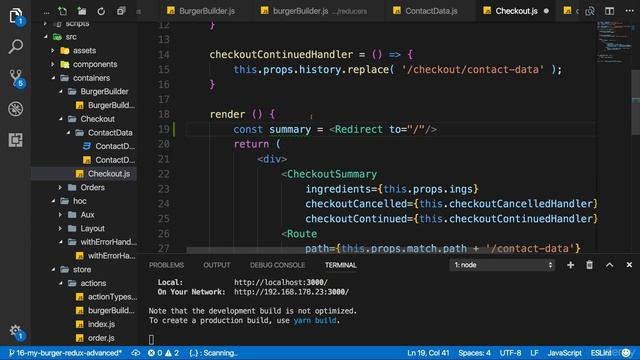Screen dimensions: 640x360
Task: Expand the components folder arrow
Action: point(53,64)
